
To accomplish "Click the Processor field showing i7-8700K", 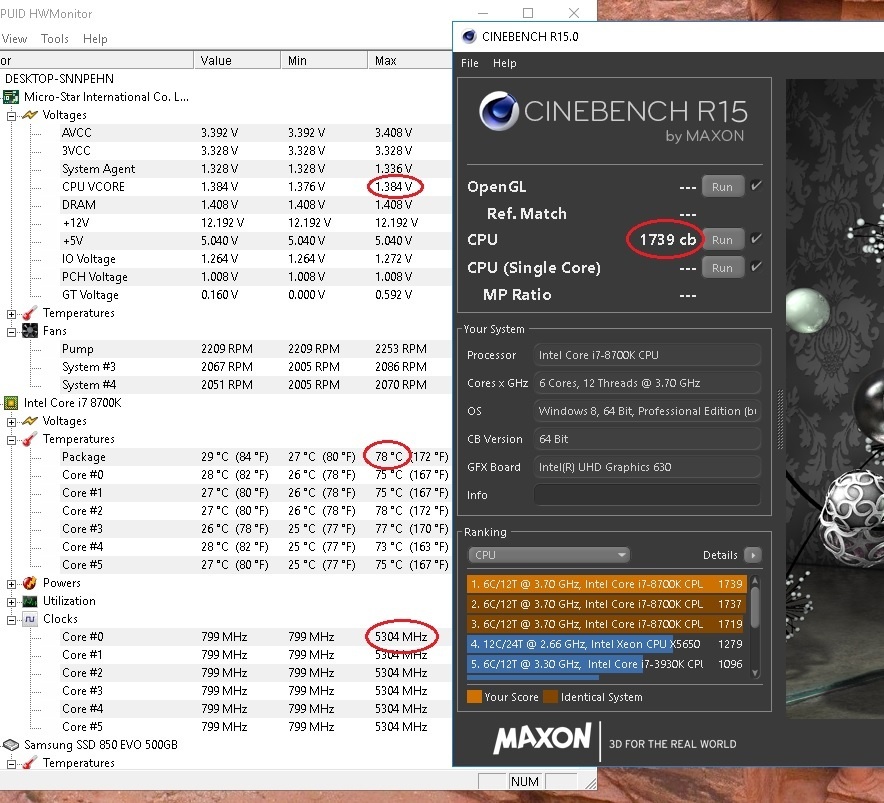I will pyautogui.click(x=647, y=355).
